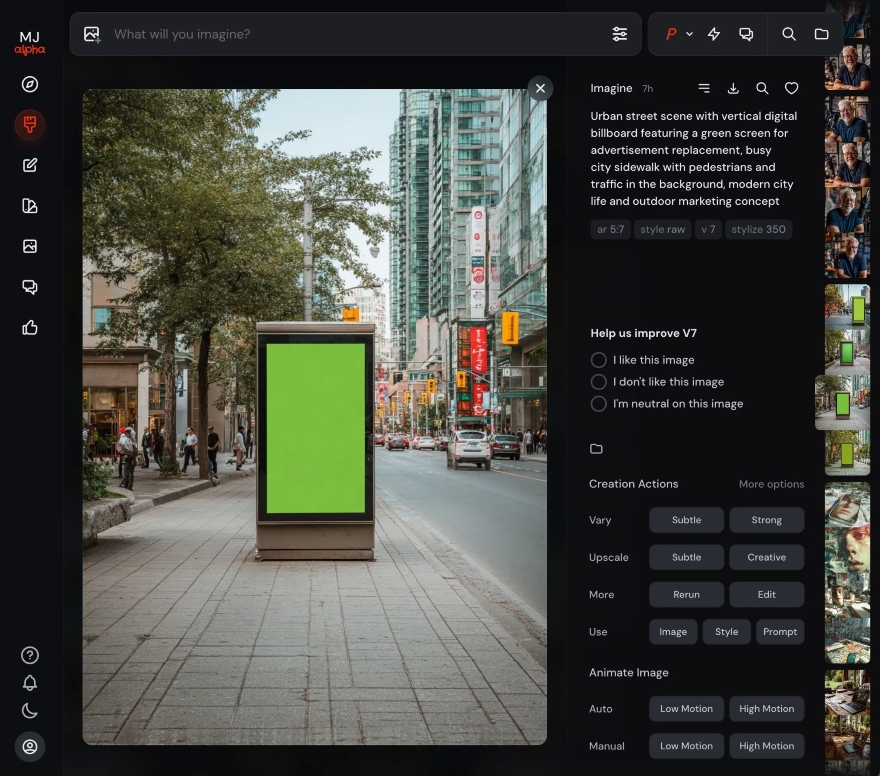Expand More options in Creation Actions
Image resolution: width=880 pixels, height=776 pixels.
point(771,484)
